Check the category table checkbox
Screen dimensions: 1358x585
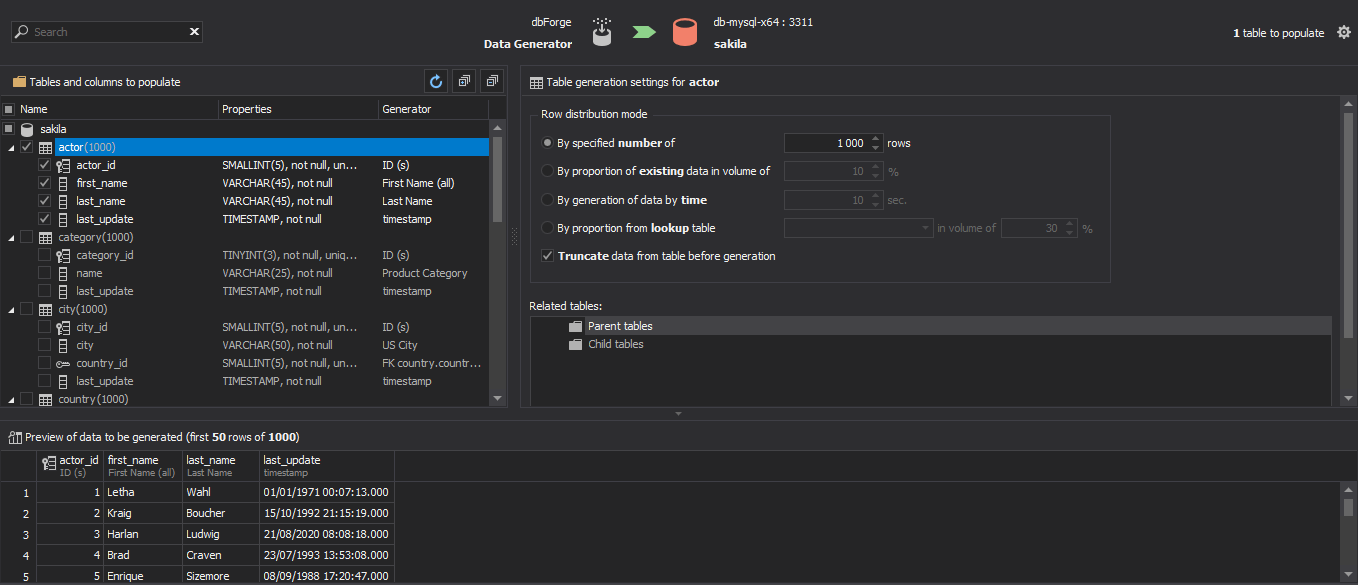(x=27, y=237)
